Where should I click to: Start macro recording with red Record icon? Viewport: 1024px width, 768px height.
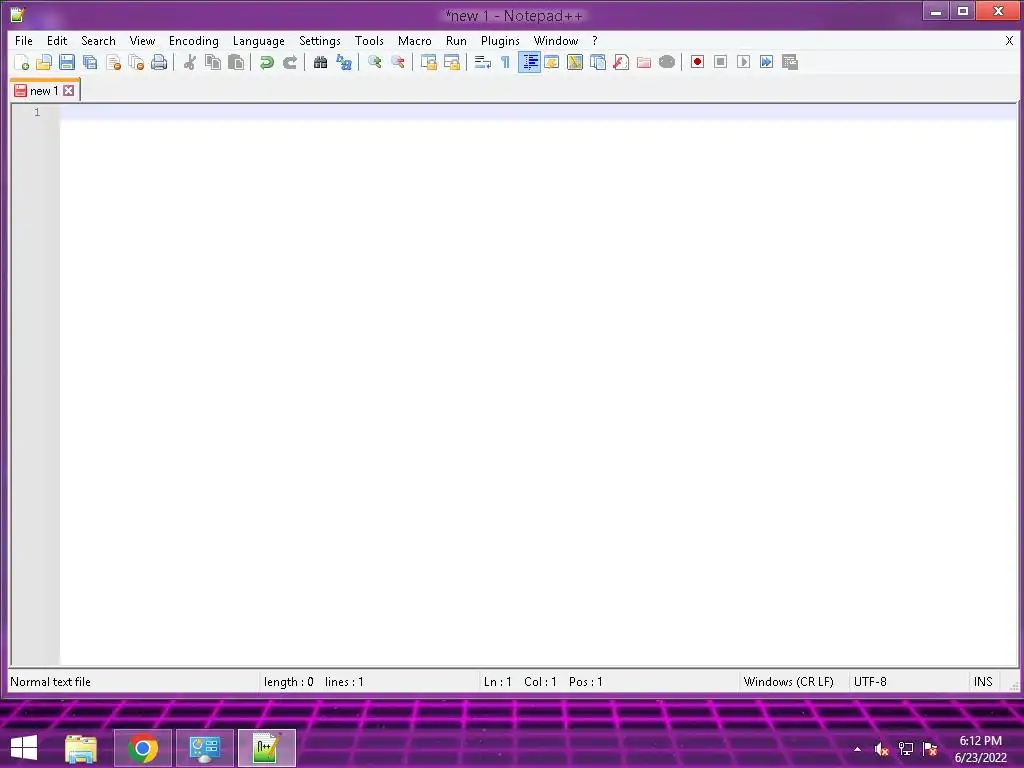point(697,62)
